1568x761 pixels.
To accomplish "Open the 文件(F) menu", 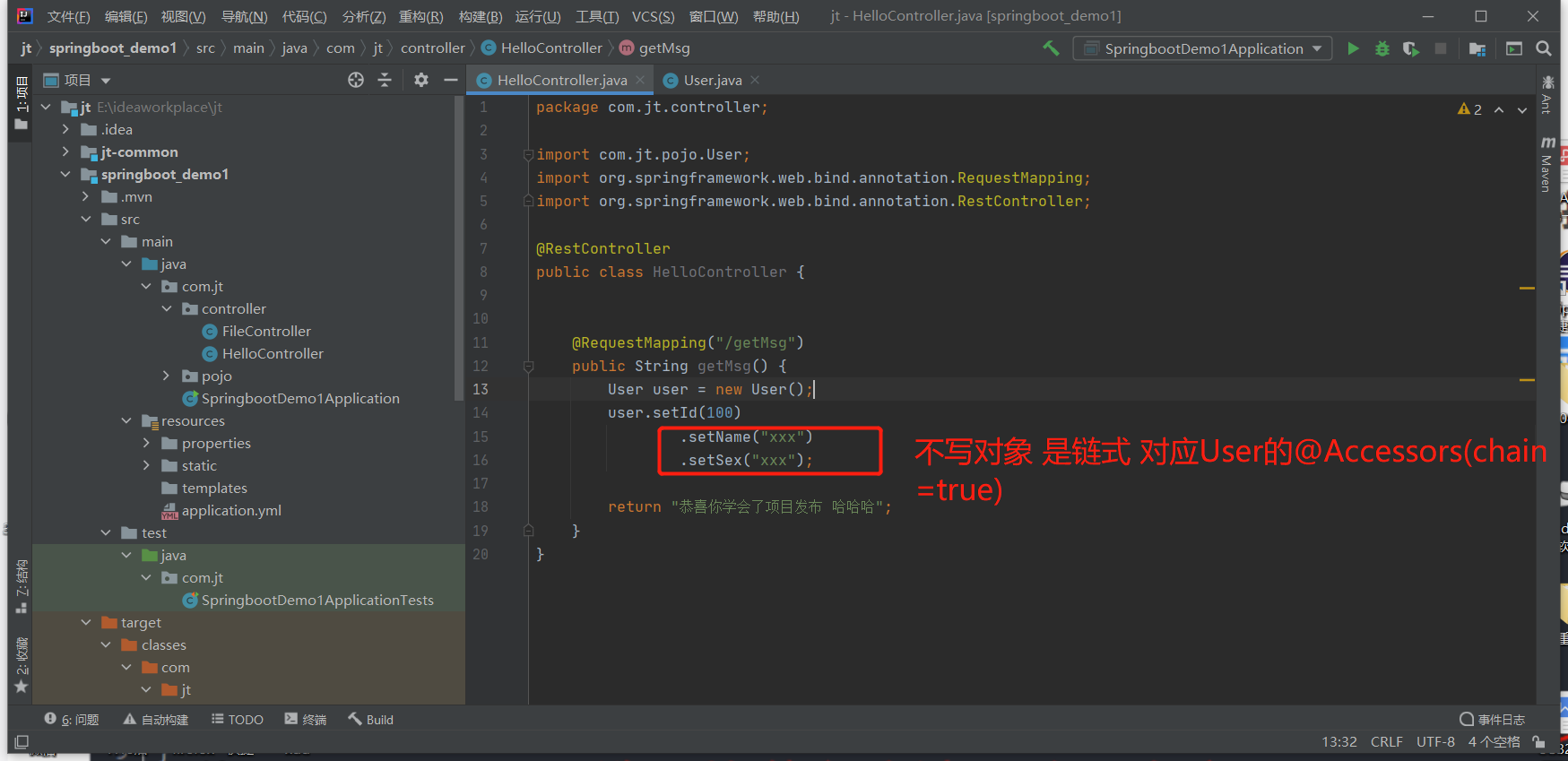I will point(68,17).
